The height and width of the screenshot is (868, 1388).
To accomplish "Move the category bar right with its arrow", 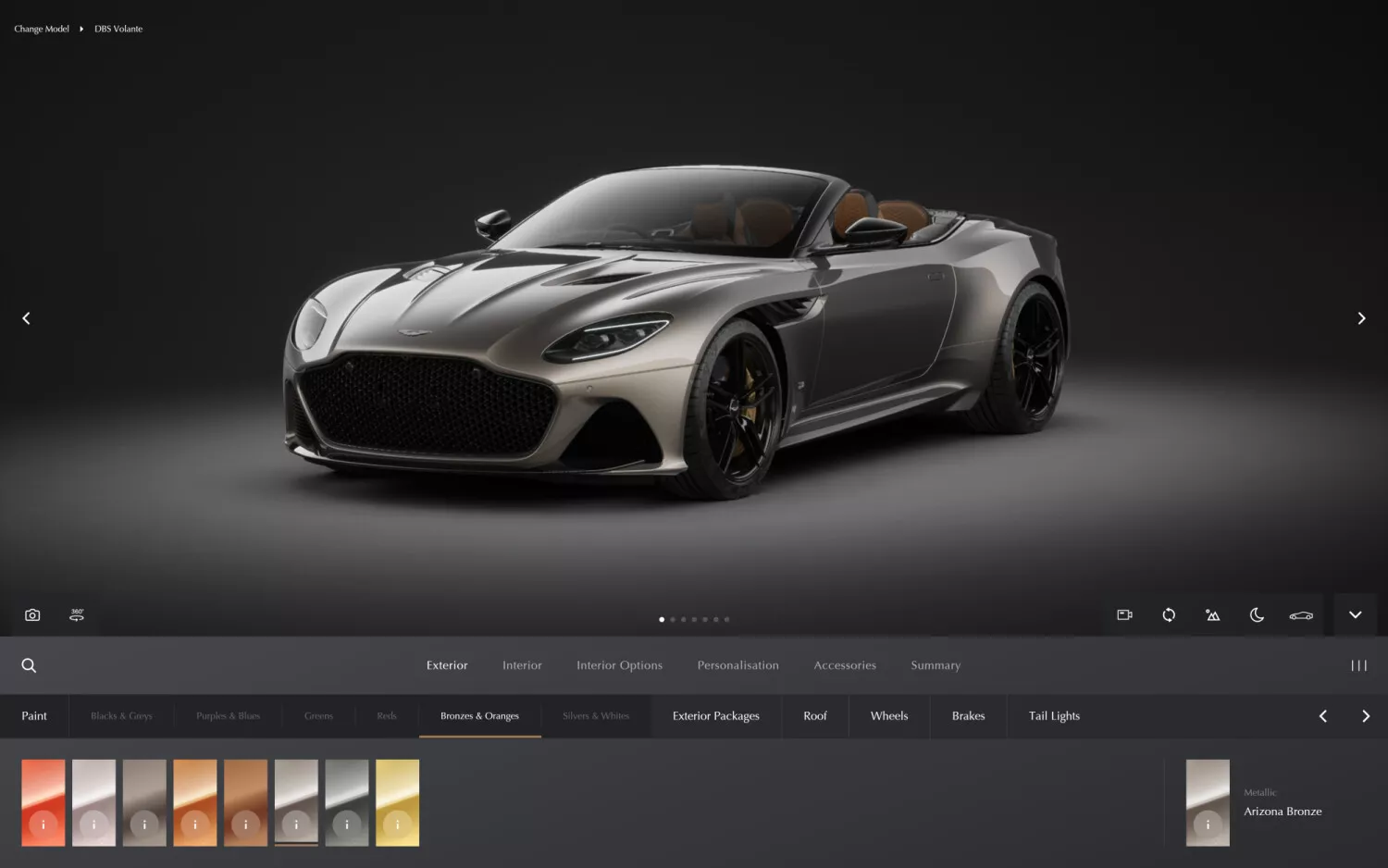I will (x=1366, y=716).
